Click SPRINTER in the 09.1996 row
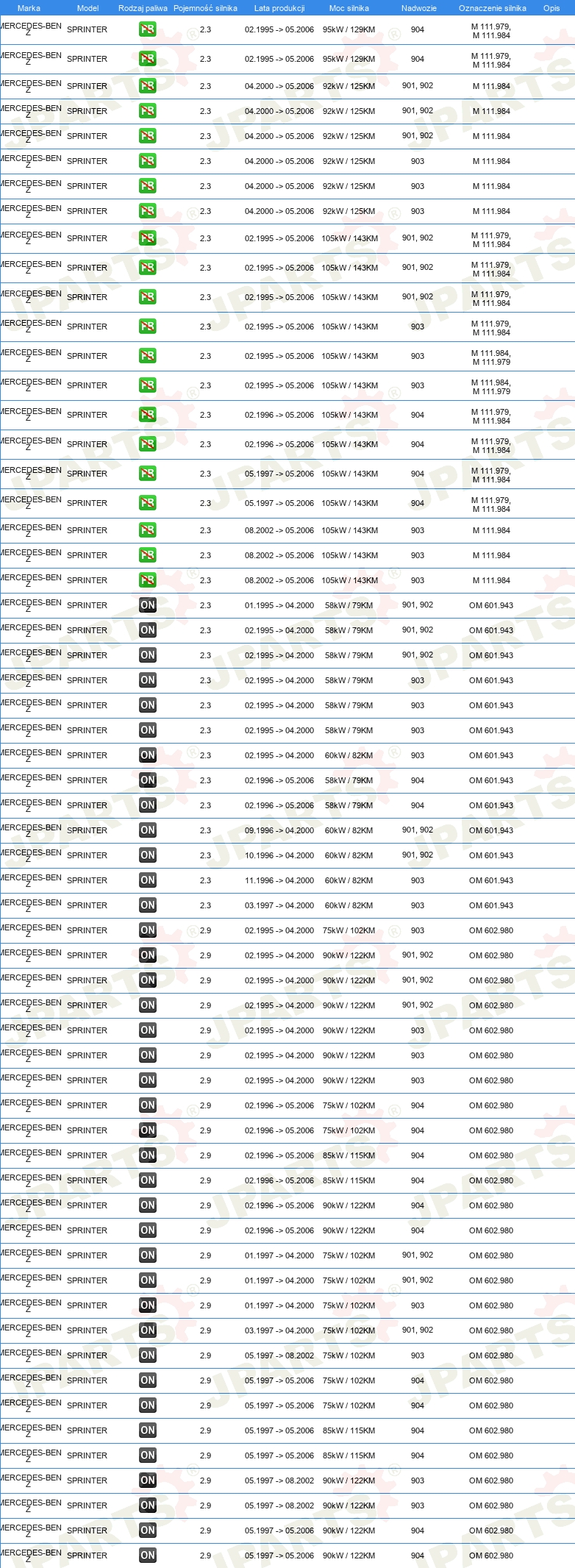 (x=87, y=830)
